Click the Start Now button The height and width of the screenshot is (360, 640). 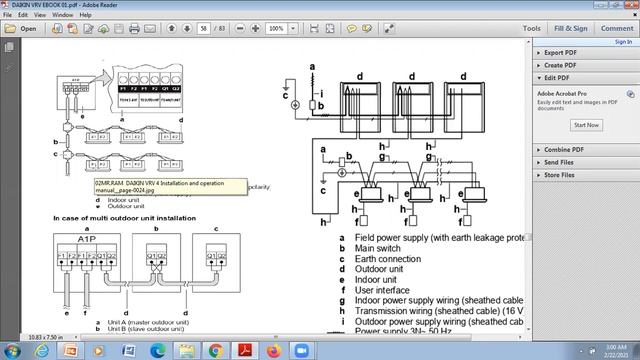[x=586, y=125]
